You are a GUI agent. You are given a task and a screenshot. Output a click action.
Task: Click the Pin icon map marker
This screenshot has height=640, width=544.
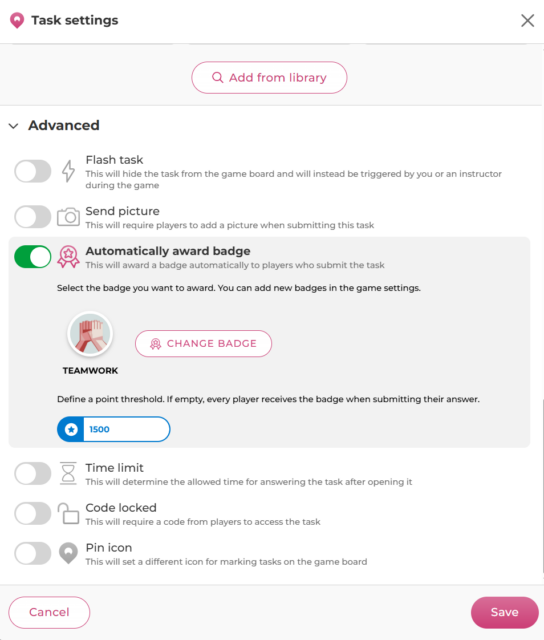coord(68,553)
